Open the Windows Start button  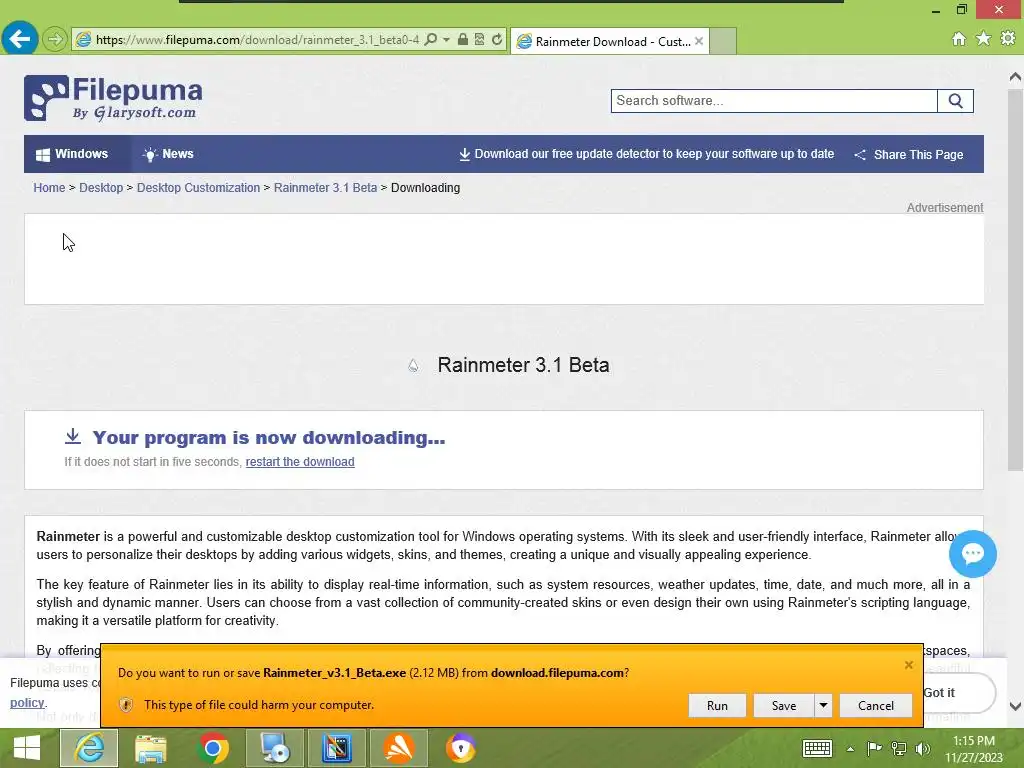point(27,748)
